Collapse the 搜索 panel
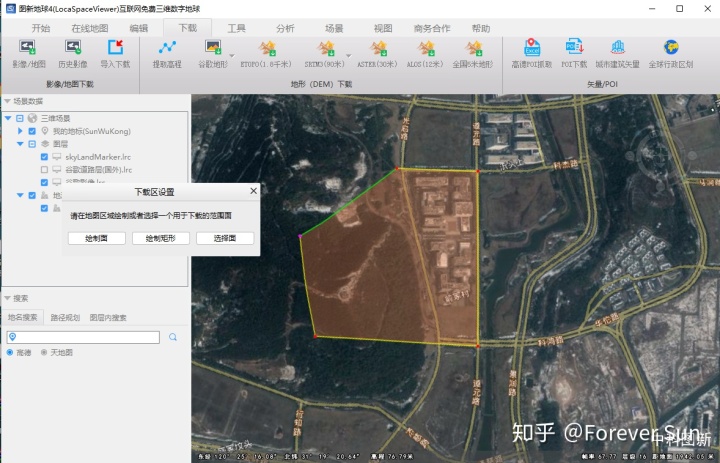Viewport: 720px width, 463px height. pos(7,298)
